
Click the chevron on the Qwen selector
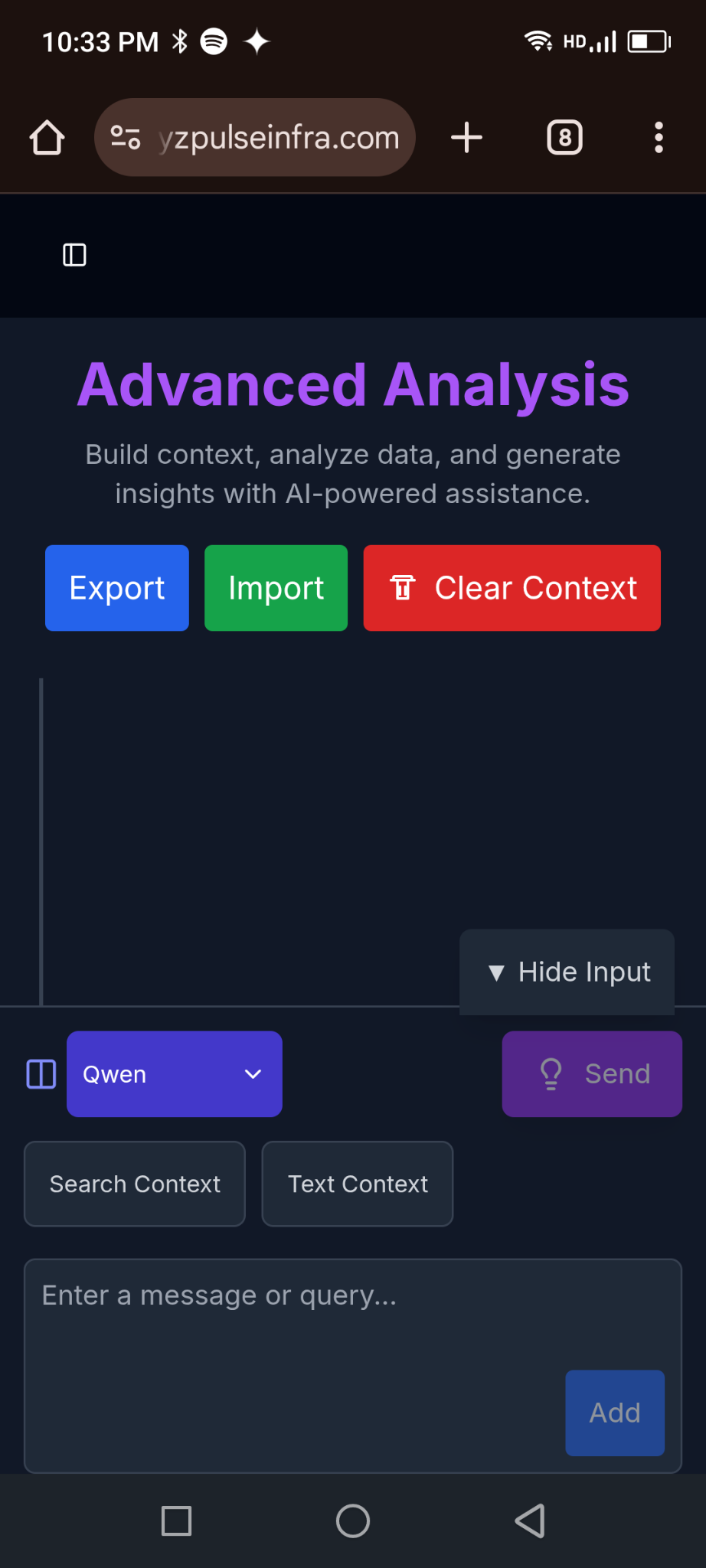coord(253,1074)
